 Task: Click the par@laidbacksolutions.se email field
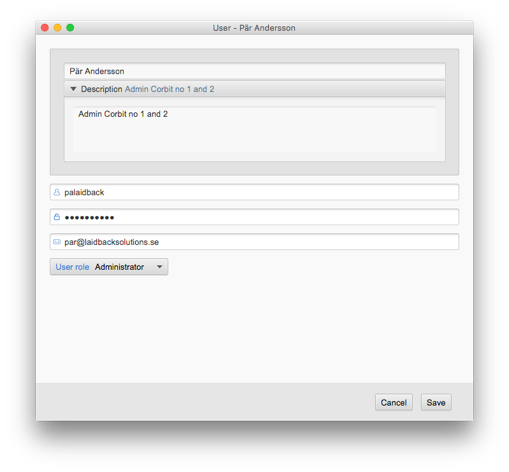254,242
